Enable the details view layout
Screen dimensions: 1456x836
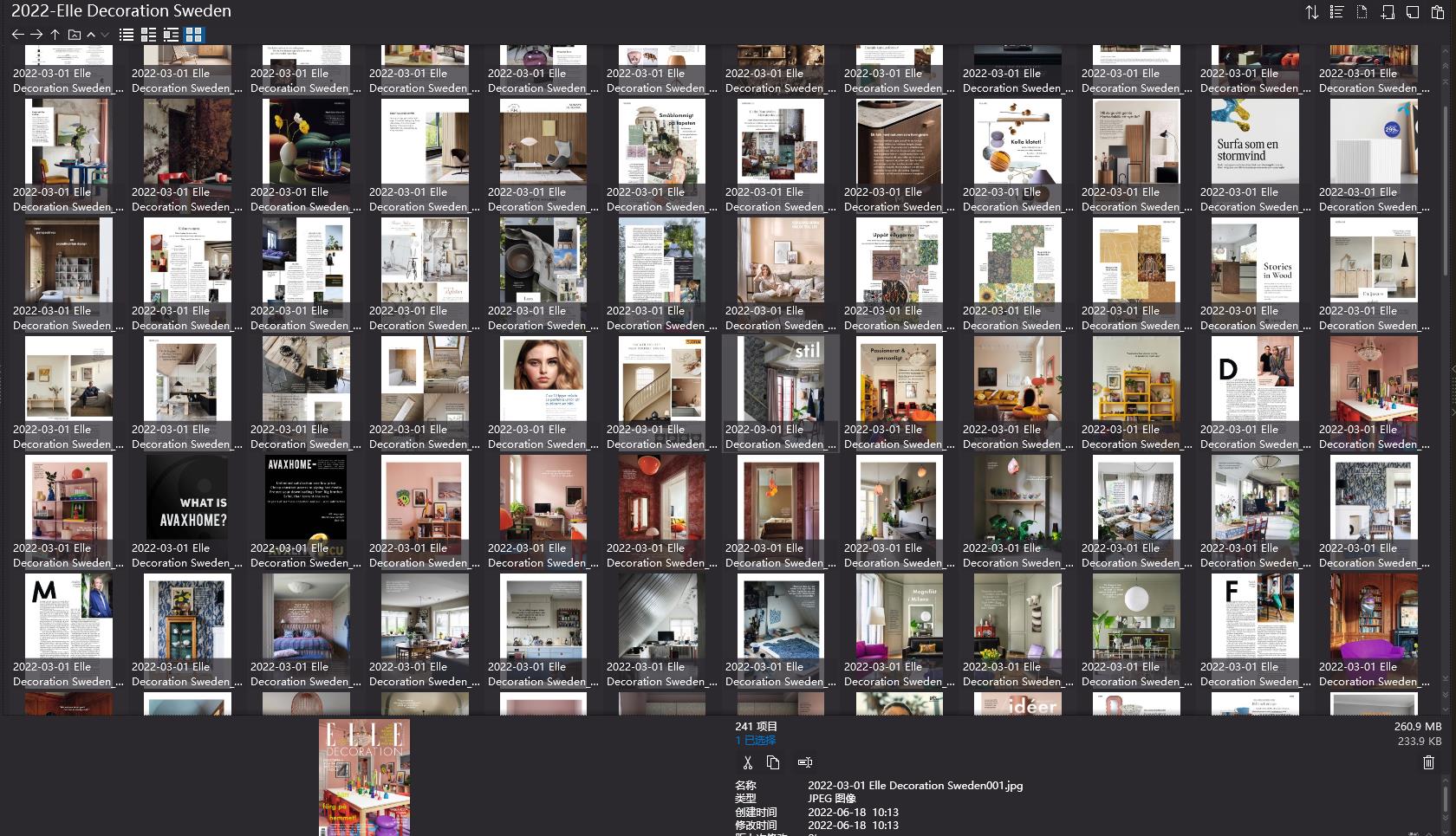148,35
